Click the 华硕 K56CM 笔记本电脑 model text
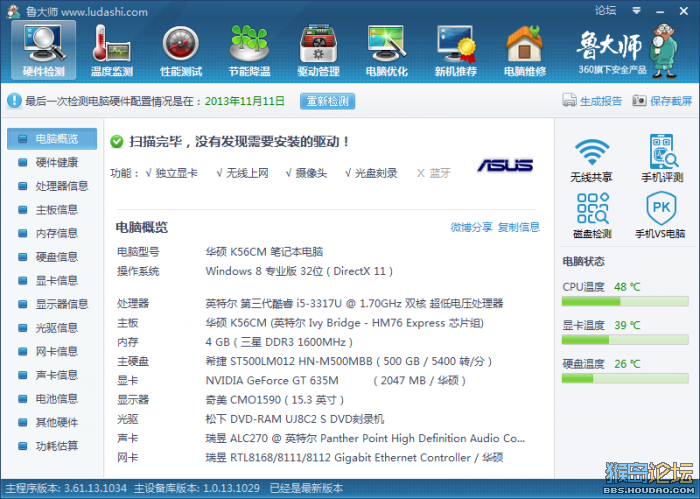This screenshot has width=700, height=499. pos(264,252)
